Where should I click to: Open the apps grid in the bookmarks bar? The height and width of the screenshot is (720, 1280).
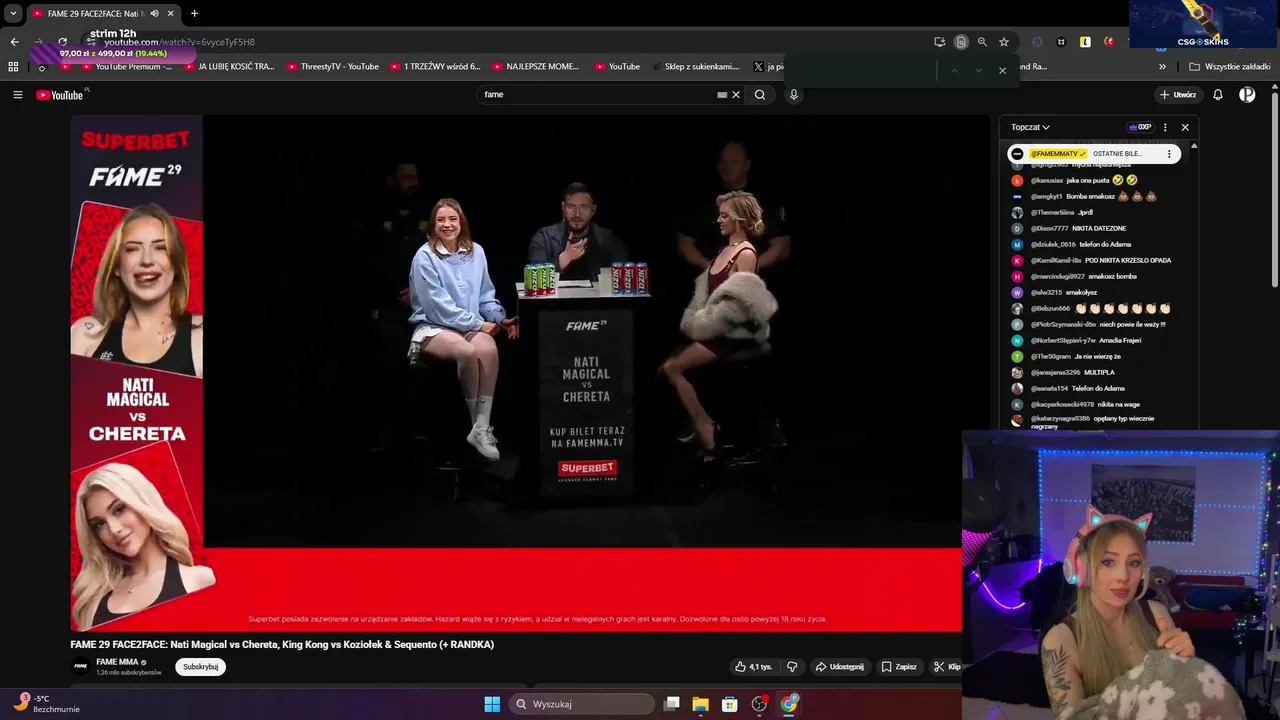tap(13, 67)
